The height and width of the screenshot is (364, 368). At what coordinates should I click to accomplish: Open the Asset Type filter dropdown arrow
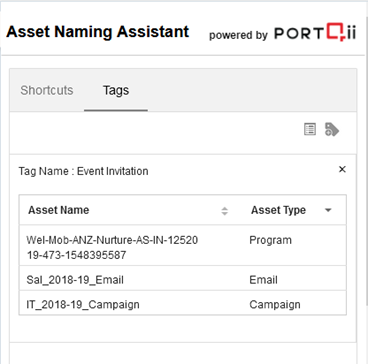click(328, 210)
